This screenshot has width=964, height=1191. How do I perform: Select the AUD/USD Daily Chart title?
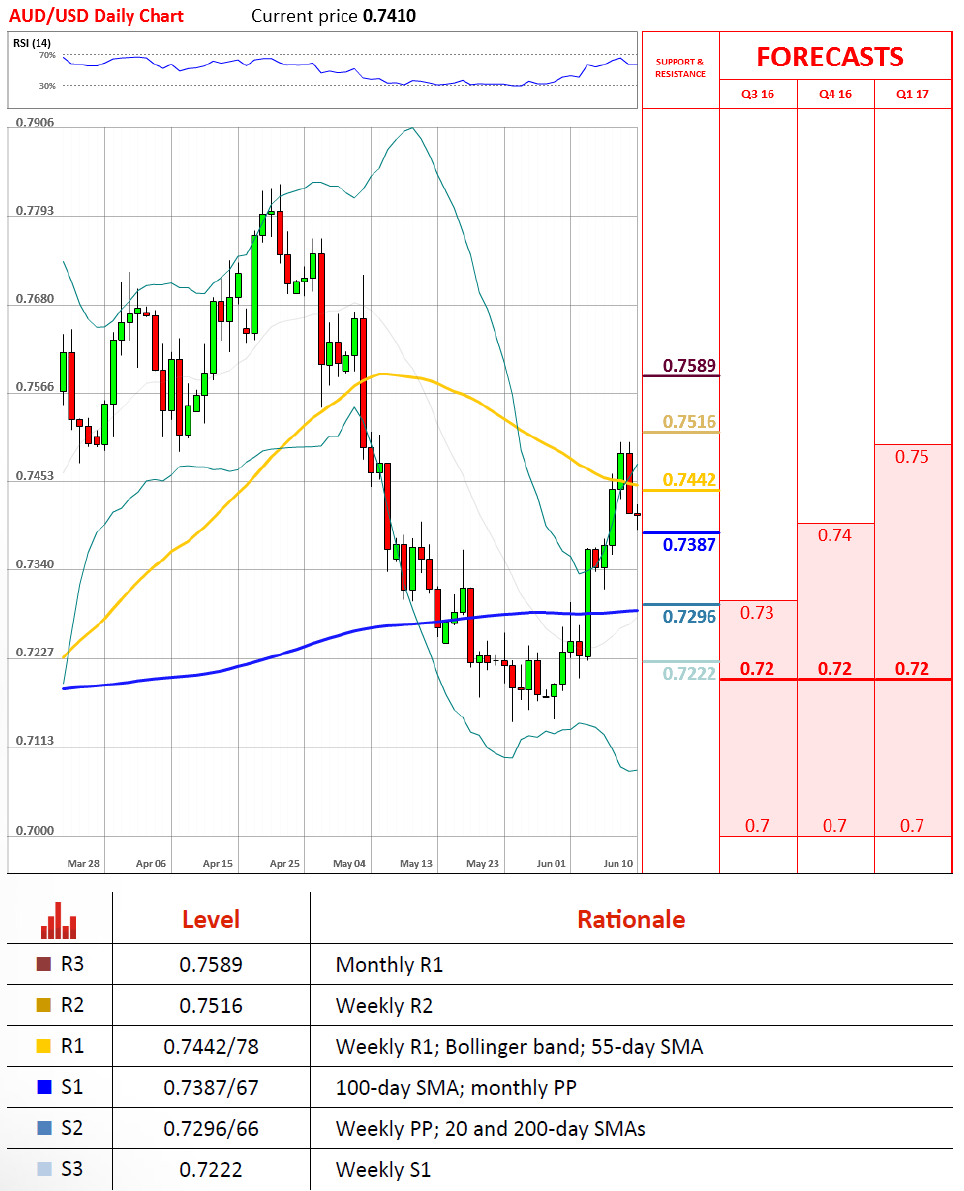click(96, 16)
